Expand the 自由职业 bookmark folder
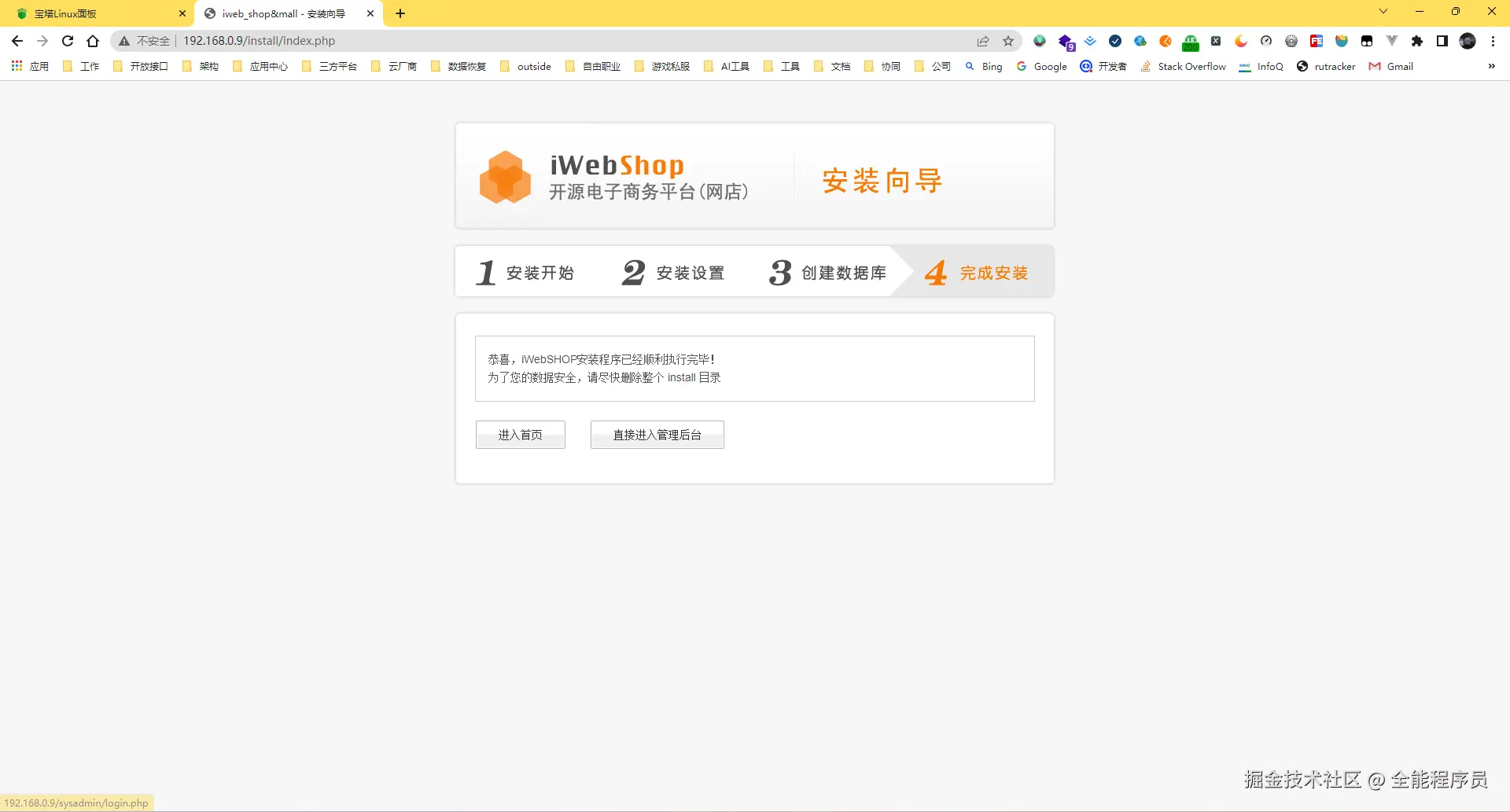This screenshot has width=1510, height=812. point(593,66)
